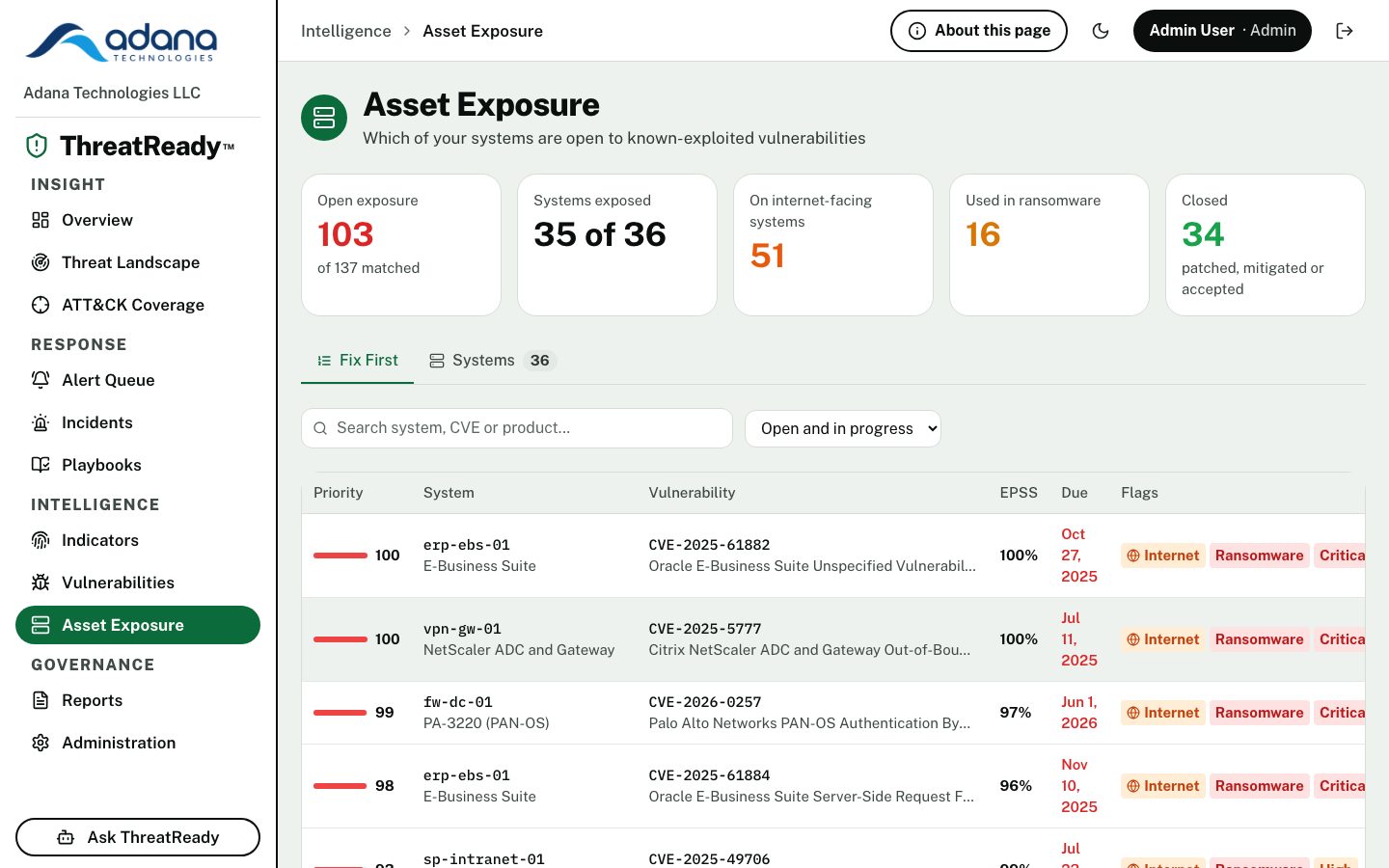The image size is (1389, 868).
Task: Open the ATT&CK Coverage page
Action: [x=138, y=305]
